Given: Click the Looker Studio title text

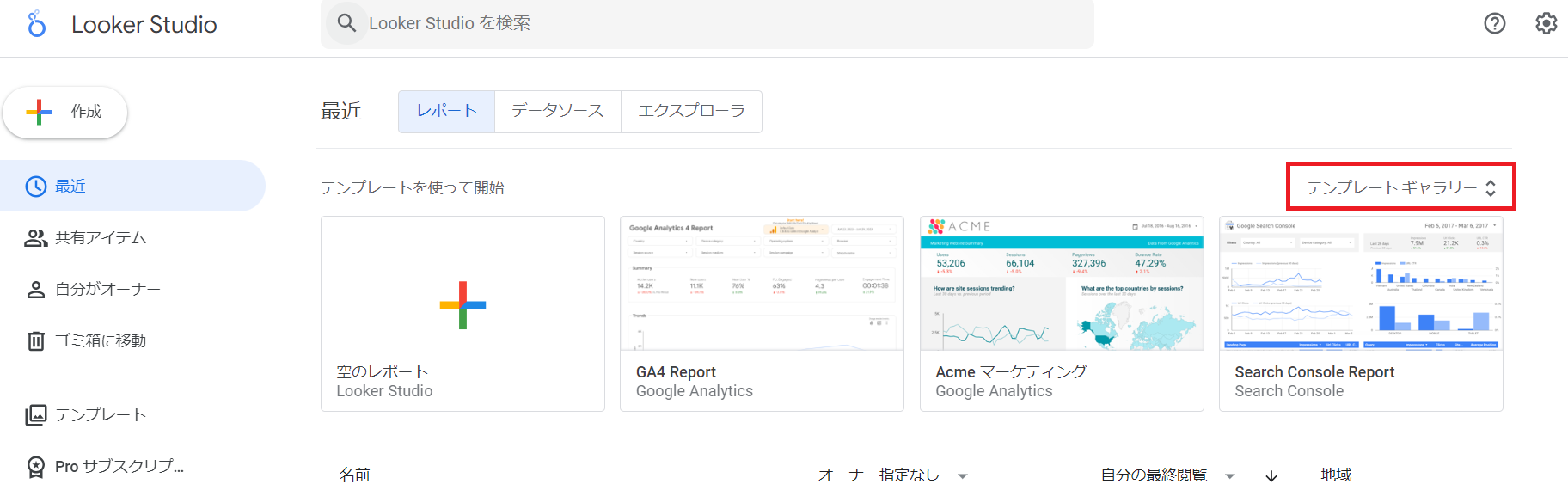Looking at the screenshot, I should point(144,25).
